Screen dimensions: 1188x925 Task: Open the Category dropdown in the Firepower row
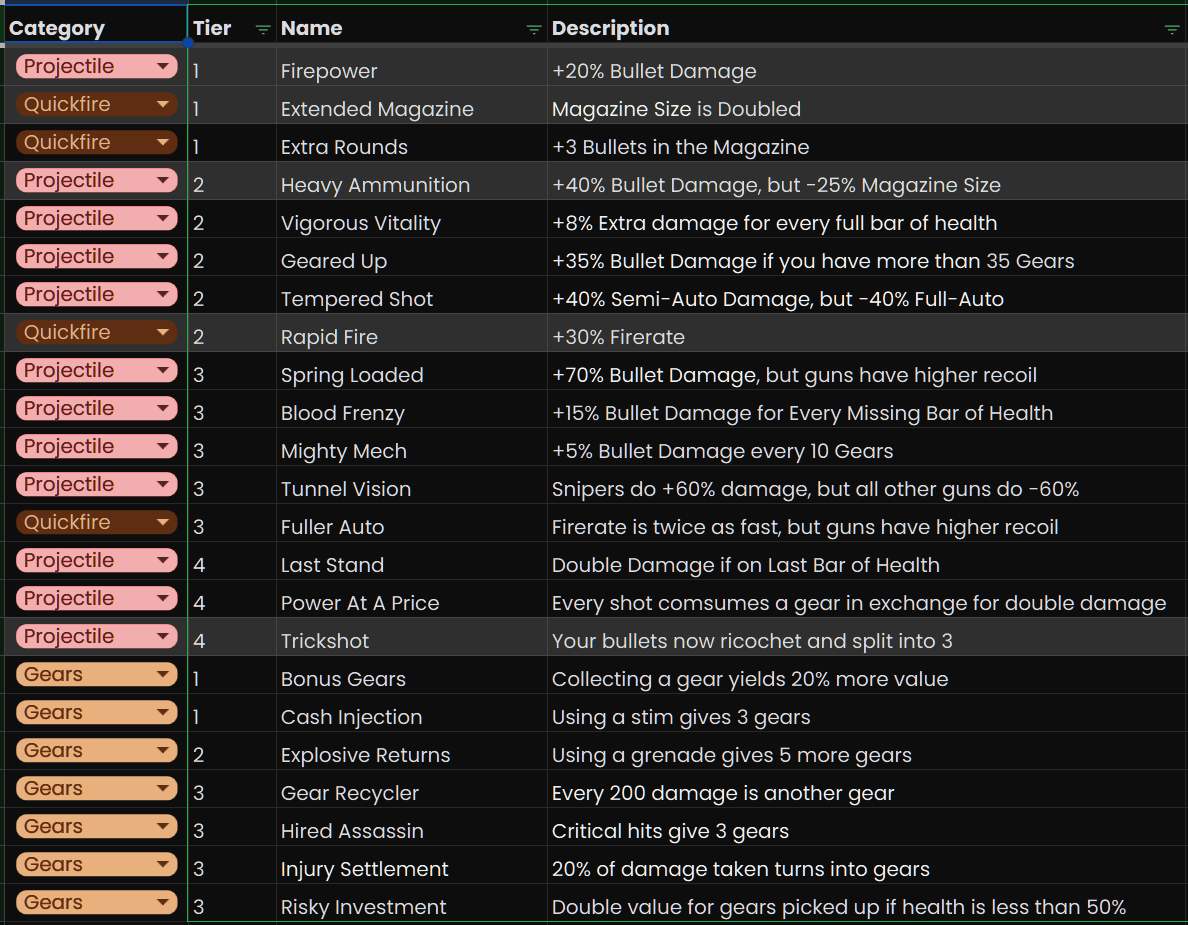[x=162, y=67]
